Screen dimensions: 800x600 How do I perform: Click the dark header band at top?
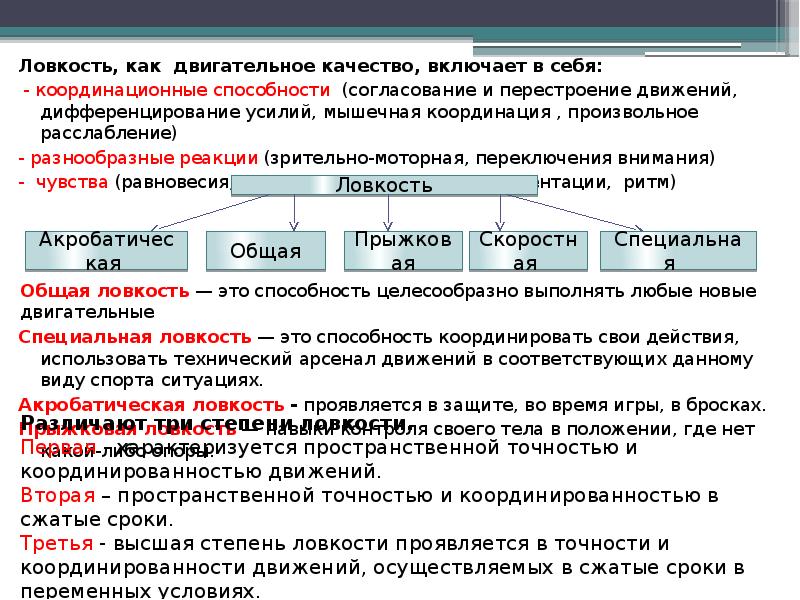[400, 15]
